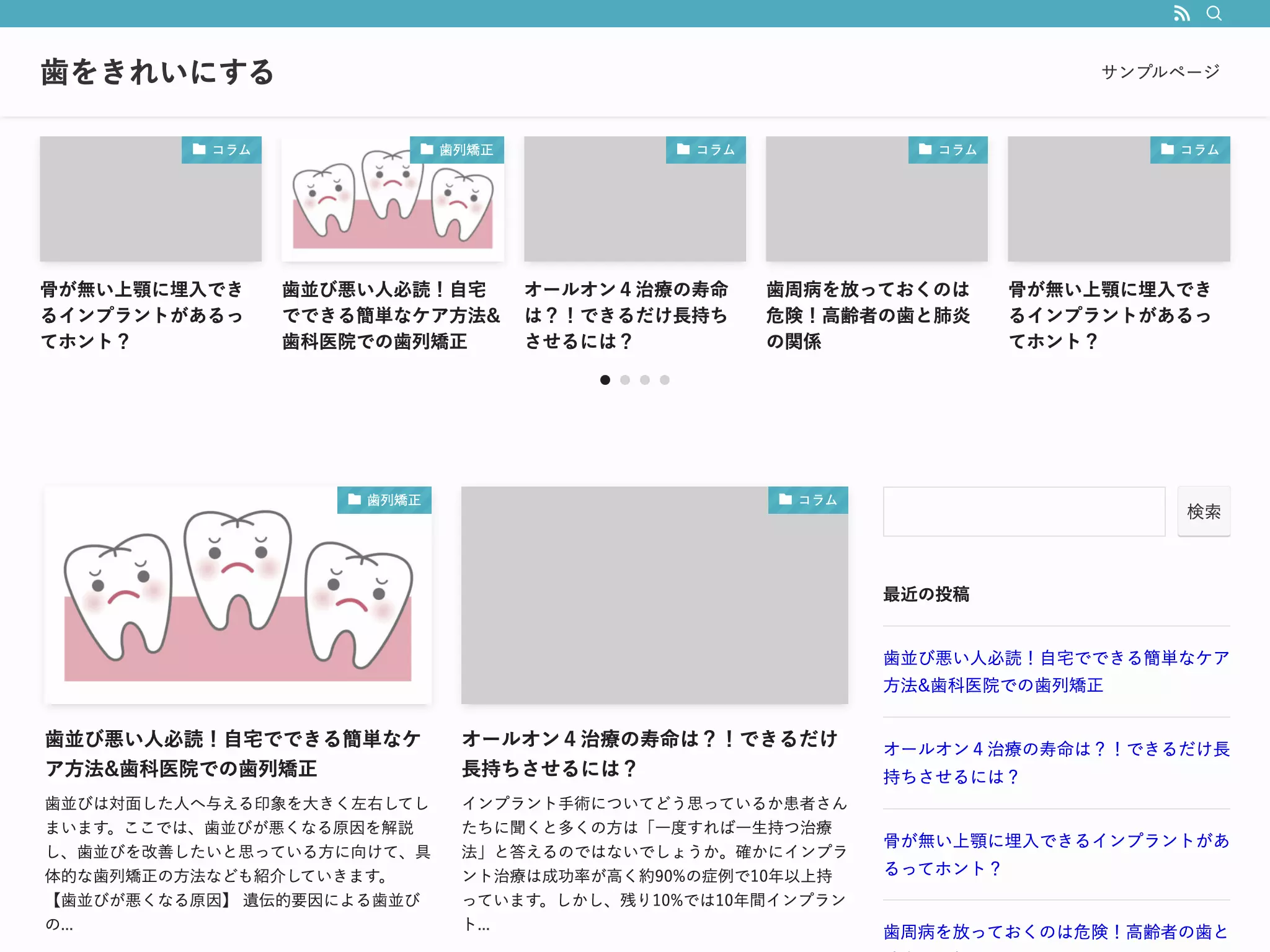Select コラム tag on オールオン４ carousel card
The image size is (1270, 952).
(x=706, y=150)
